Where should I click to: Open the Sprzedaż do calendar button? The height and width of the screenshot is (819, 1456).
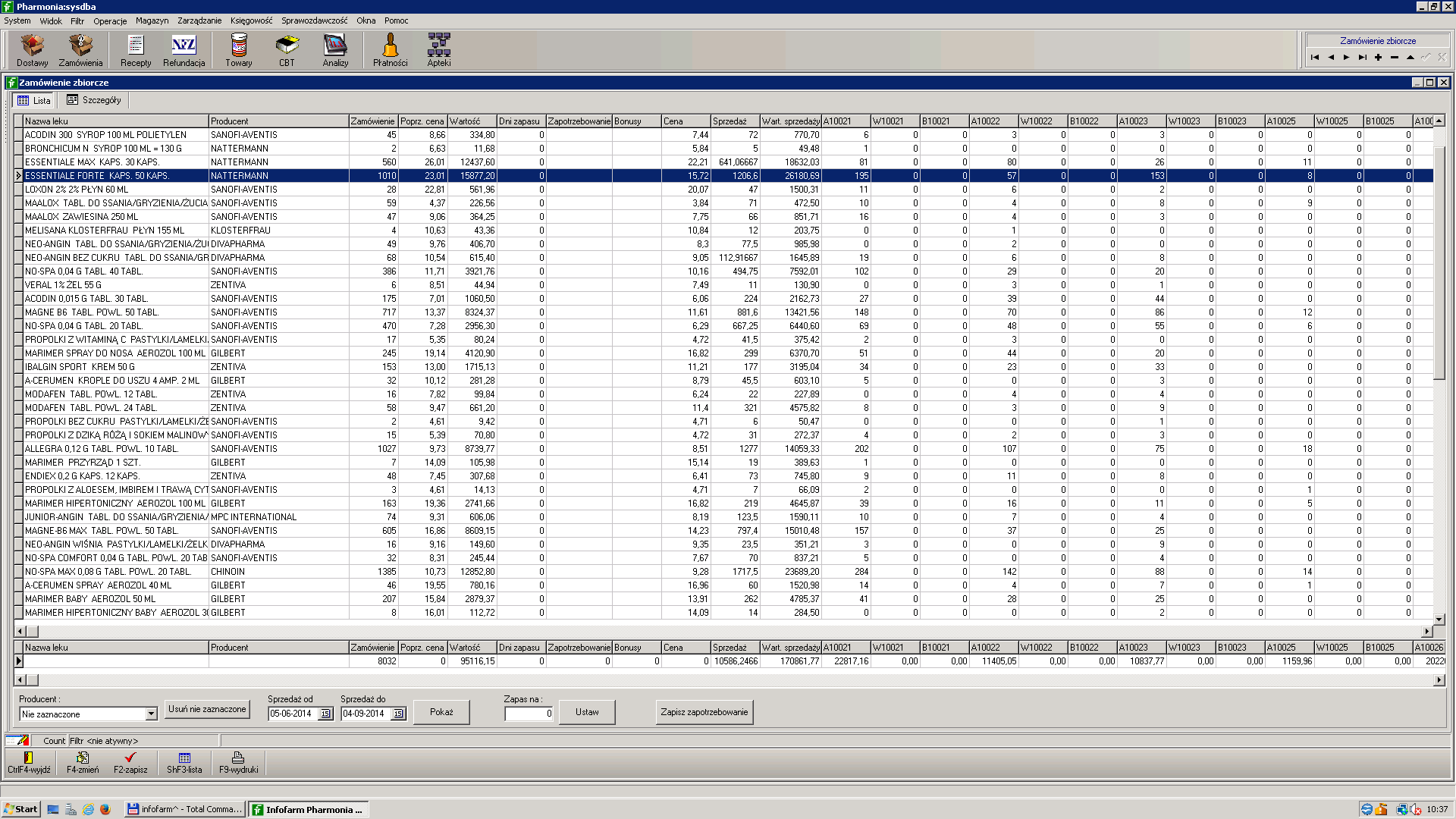click(x=398, y=714)
